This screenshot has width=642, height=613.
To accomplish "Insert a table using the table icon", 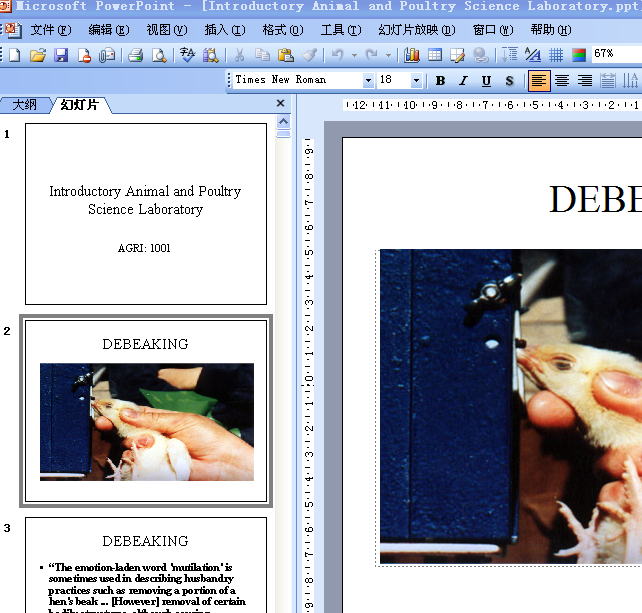I will [x=435, y=55].
